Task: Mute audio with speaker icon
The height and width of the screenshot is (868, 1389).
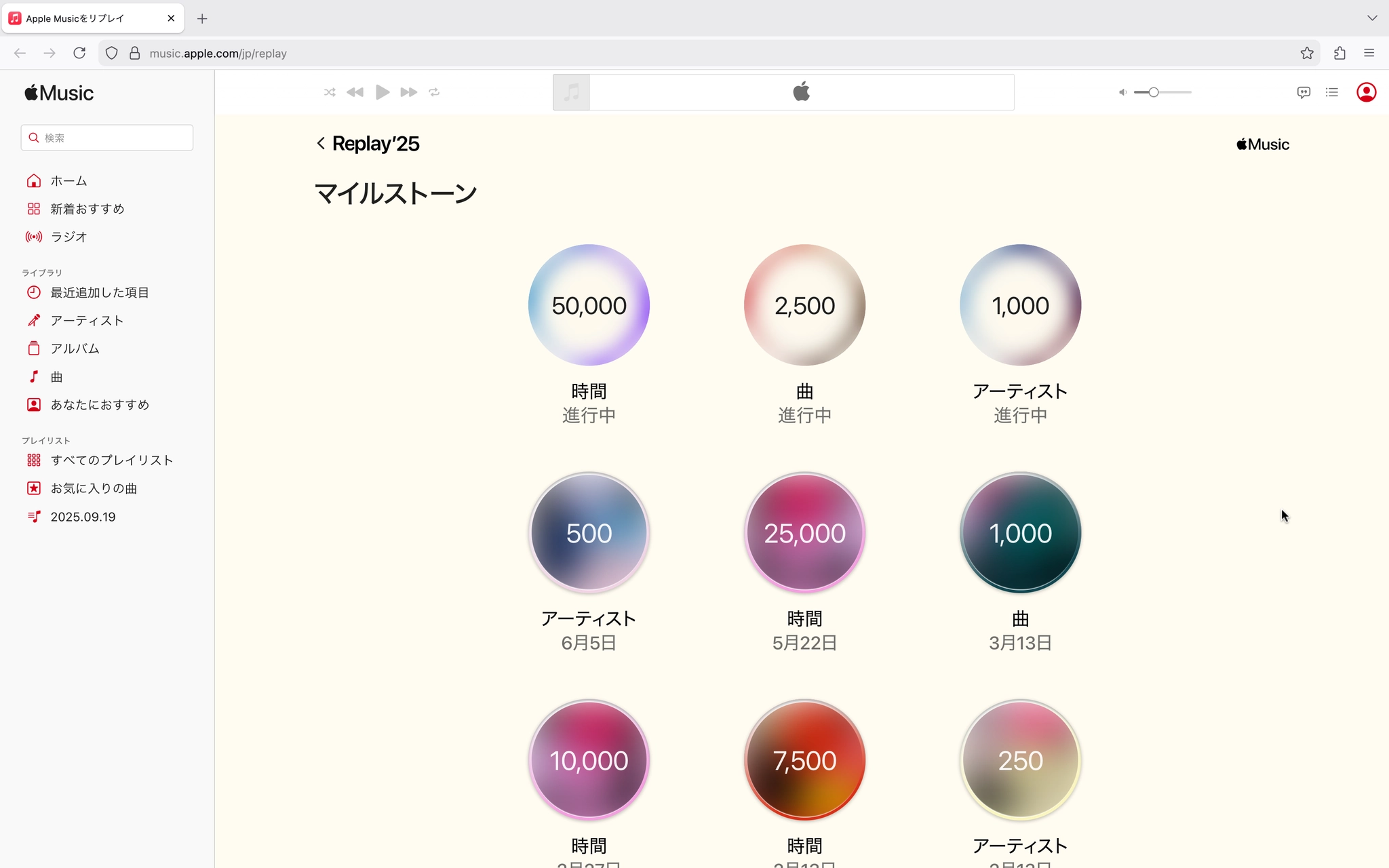Action: pos(1122,92)
